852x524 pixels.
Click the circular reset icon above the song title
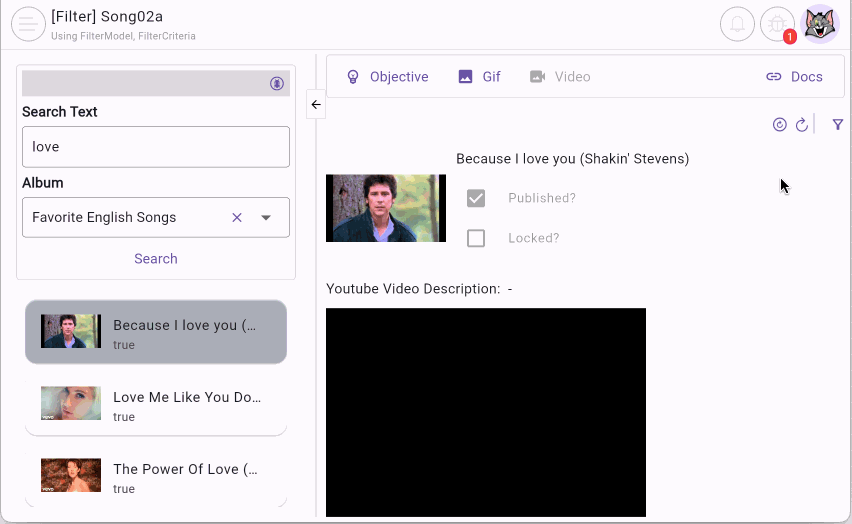tap(780, 125)
